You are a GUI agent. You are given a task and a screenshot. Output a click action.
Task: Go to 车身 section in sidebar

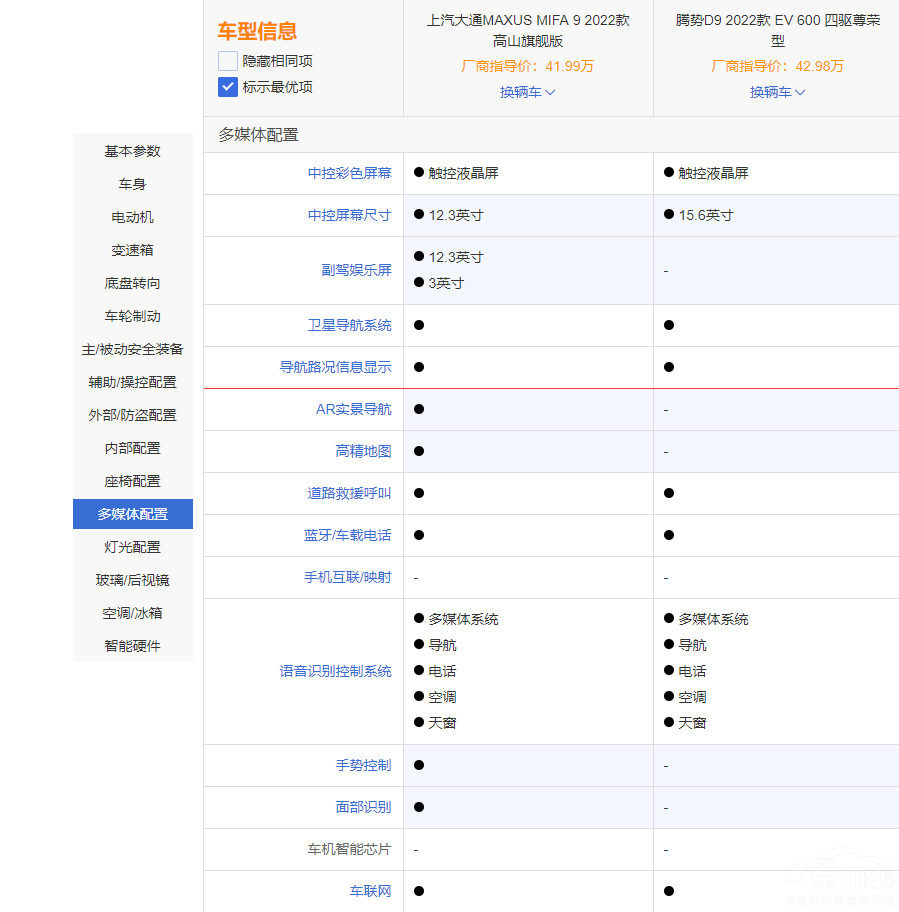point(133,184)
